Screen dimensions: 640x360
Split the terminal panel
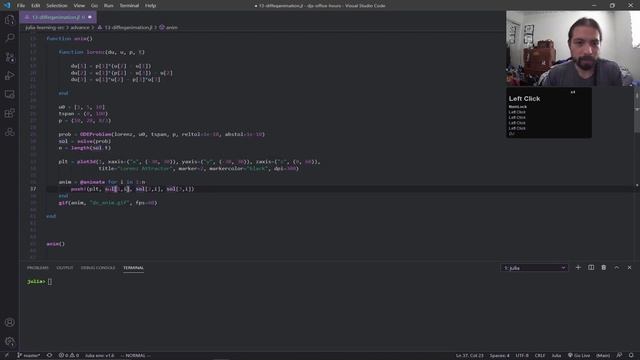click(591, 268)
